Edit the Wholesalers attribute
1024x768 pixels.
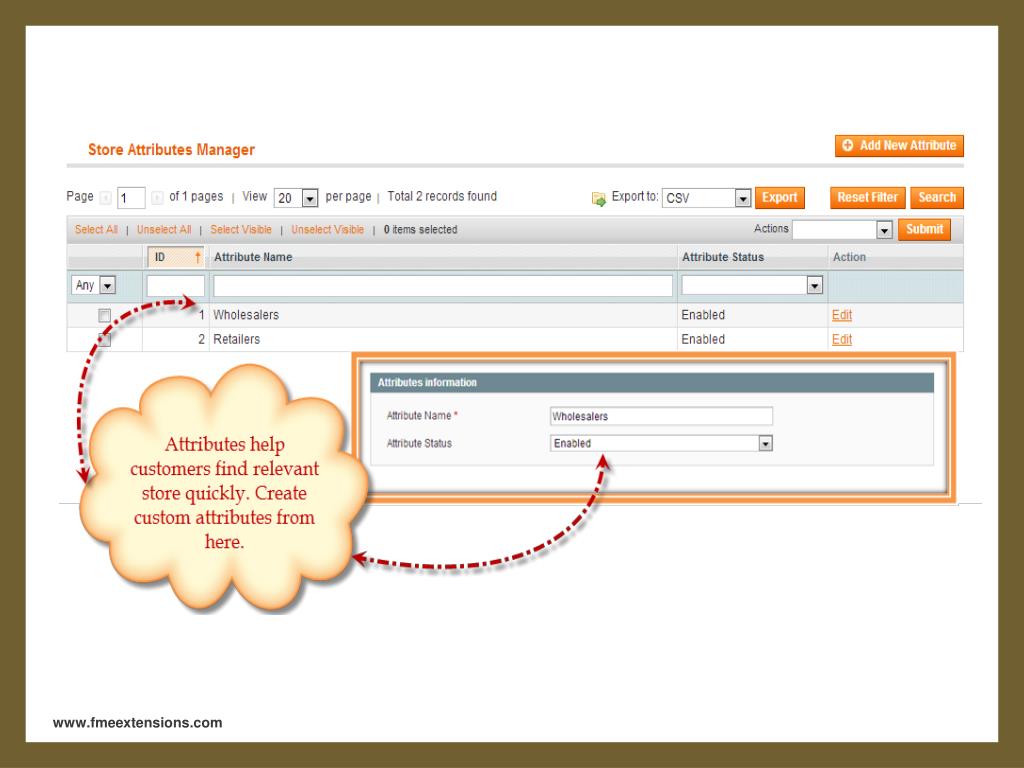(842, 315)
